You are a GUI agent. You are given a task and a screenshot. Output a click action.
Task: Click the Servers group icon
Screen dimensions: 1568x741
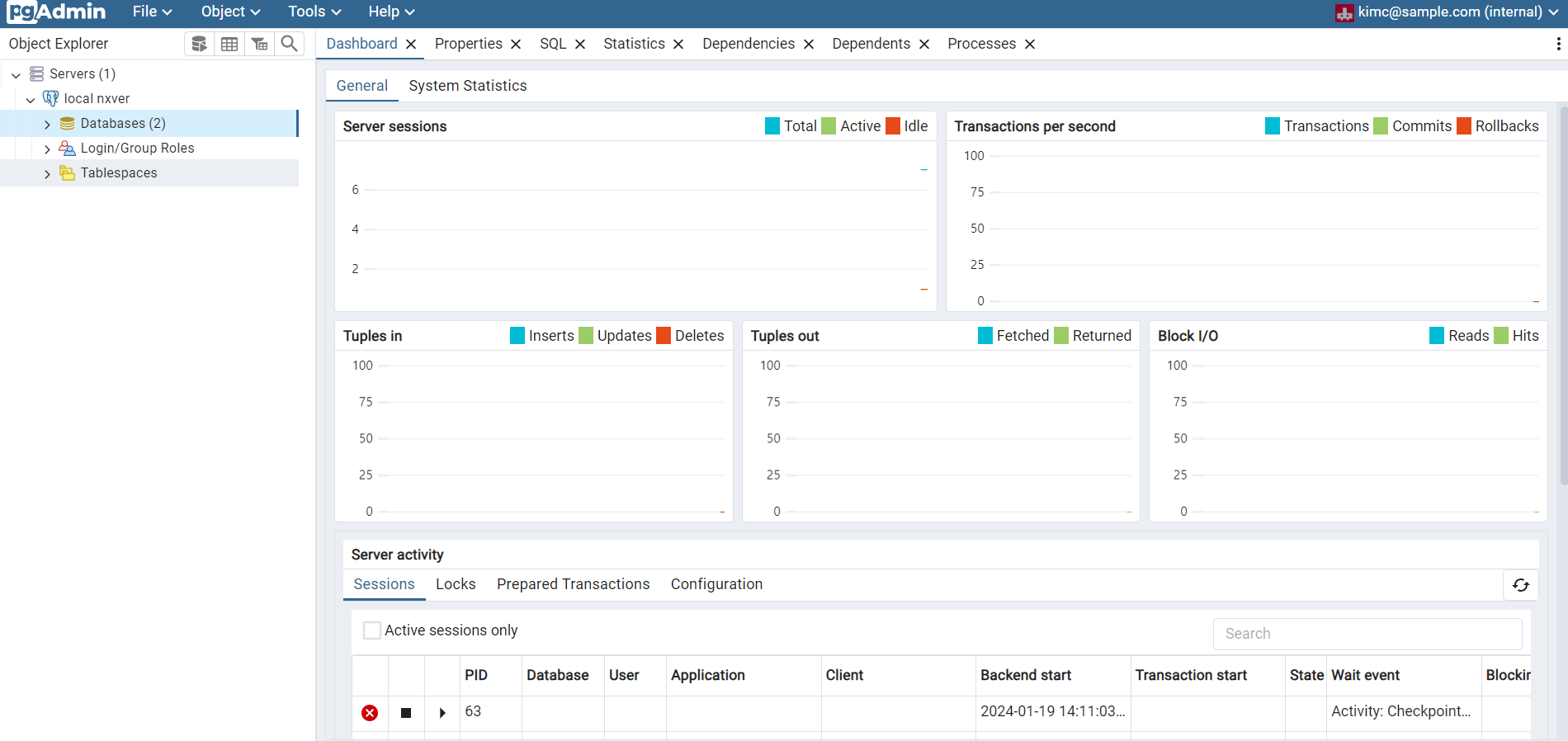click(x=36, y=74)
